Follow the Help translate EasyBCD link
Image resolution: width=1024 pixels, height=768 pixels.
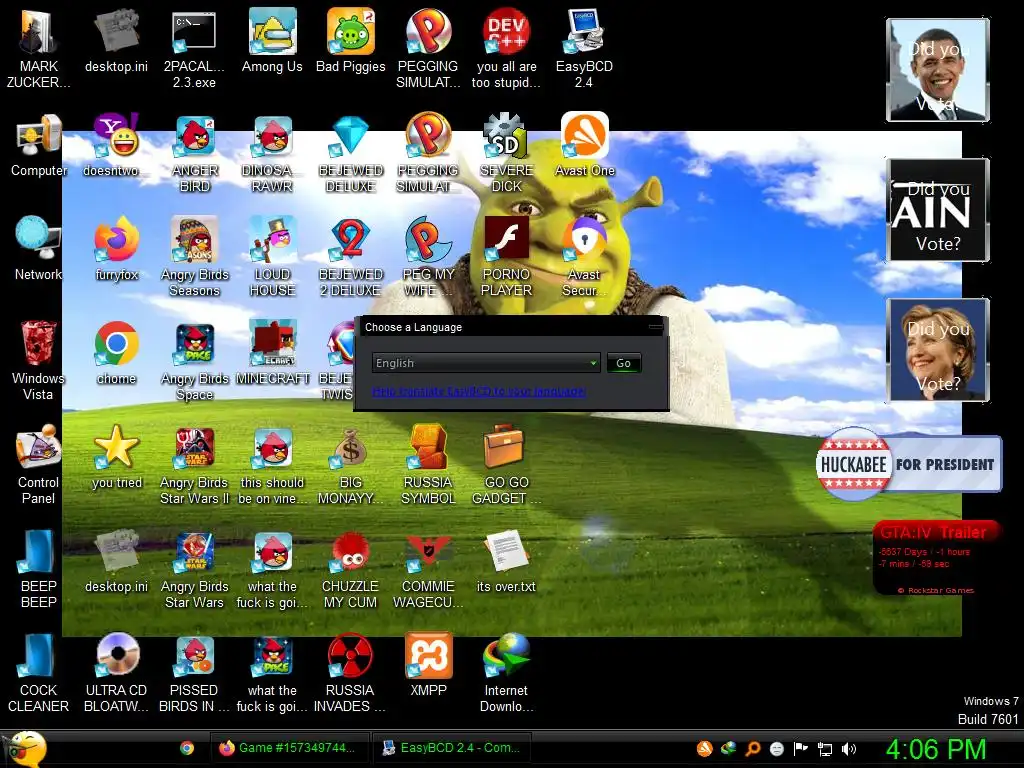pyautogui.click(x=478, y=391)
